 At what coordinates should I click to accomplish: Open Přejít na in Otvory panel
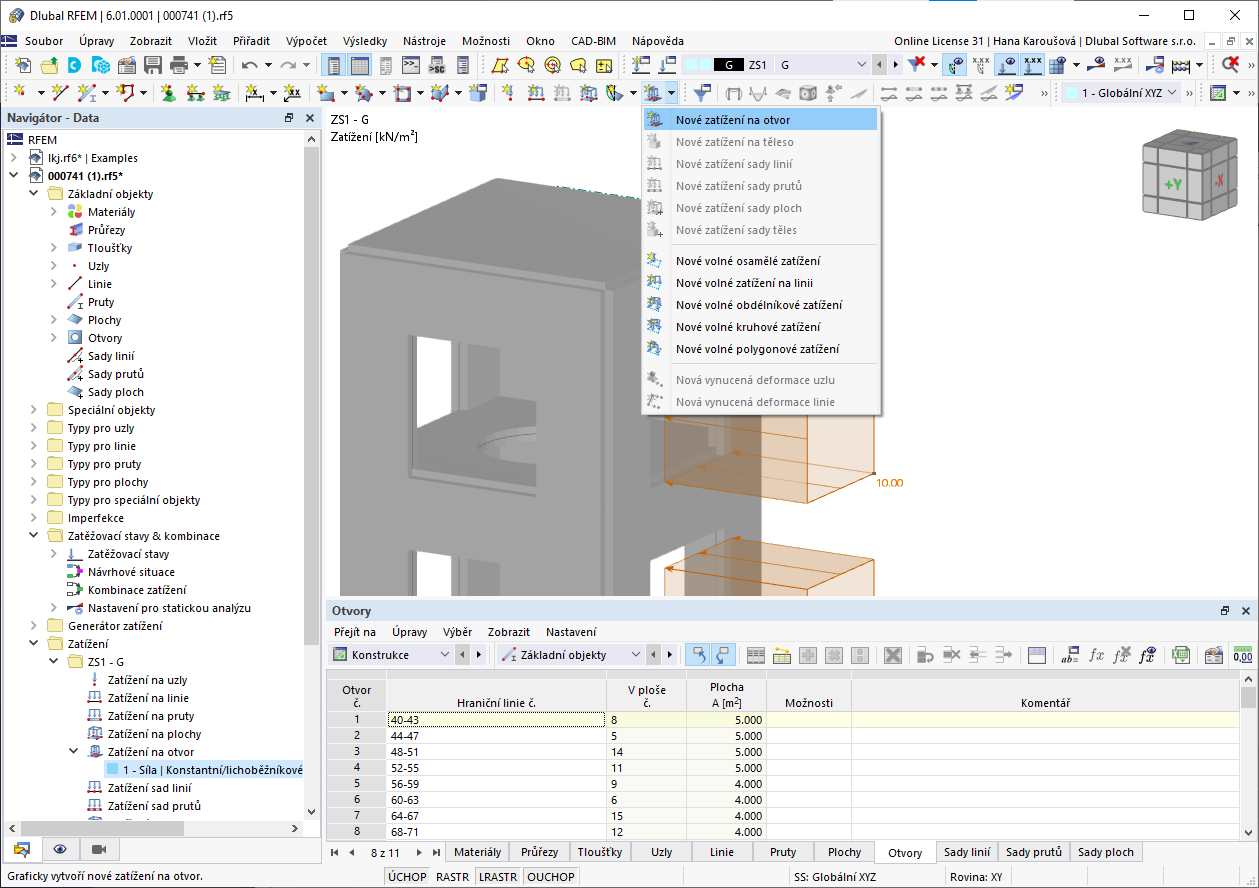pyautogui.click(x=355, y=632)
